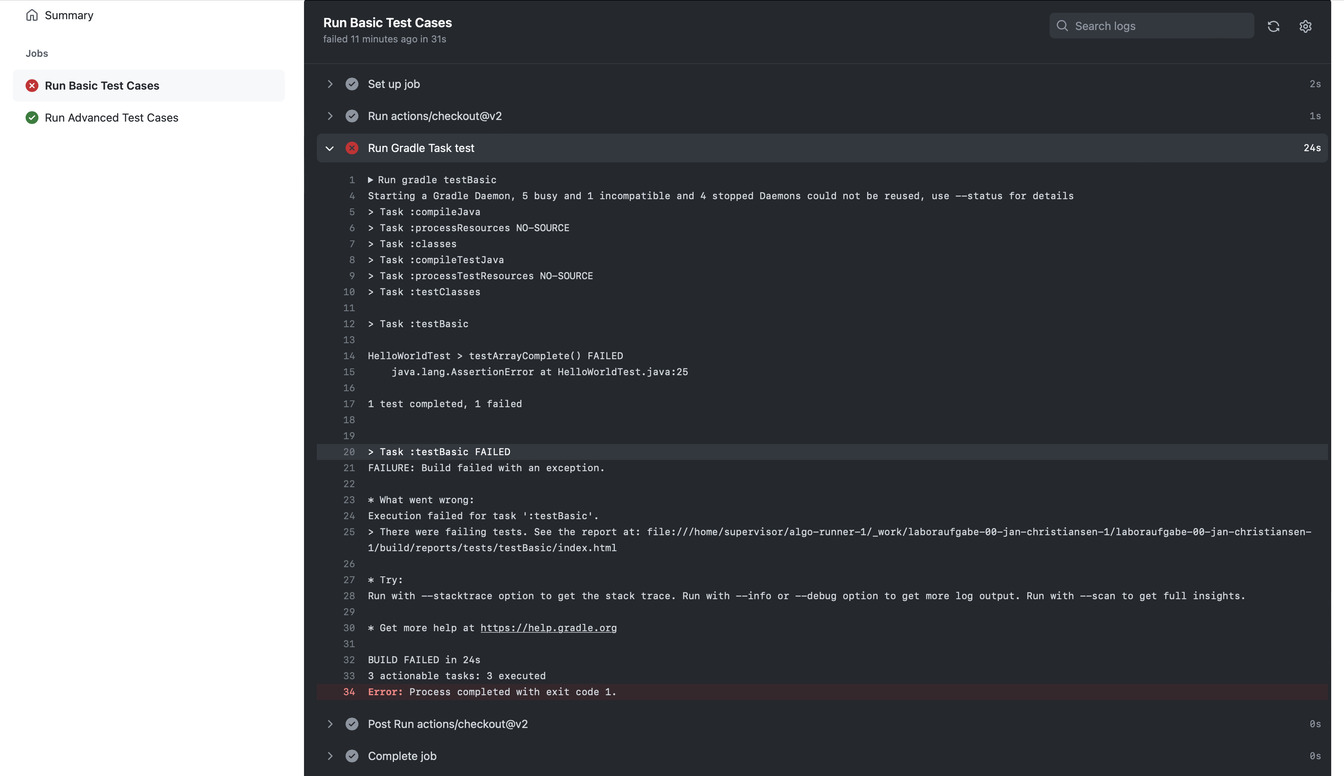Open the log settings gear icon
Image resolution: width=1344 pixels, height=776 pixels.
(1305, 26)
